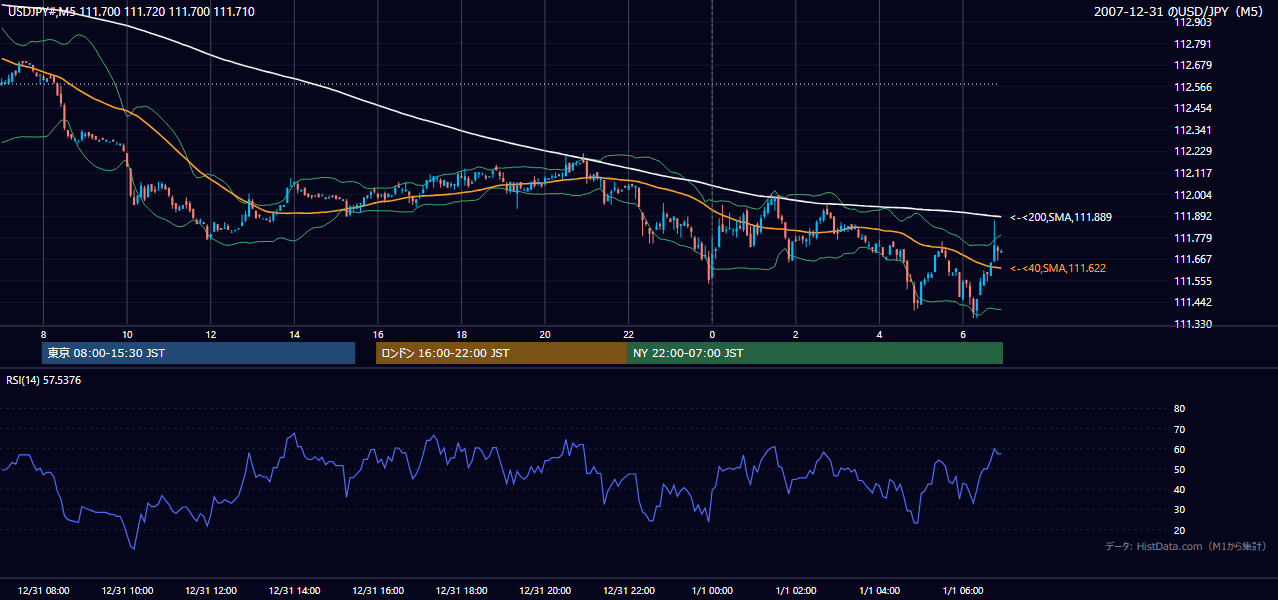This screenshot has width=1278, height=600.
Task: Click the 12/31 14:00 time label
Action: tap(294, 591)
